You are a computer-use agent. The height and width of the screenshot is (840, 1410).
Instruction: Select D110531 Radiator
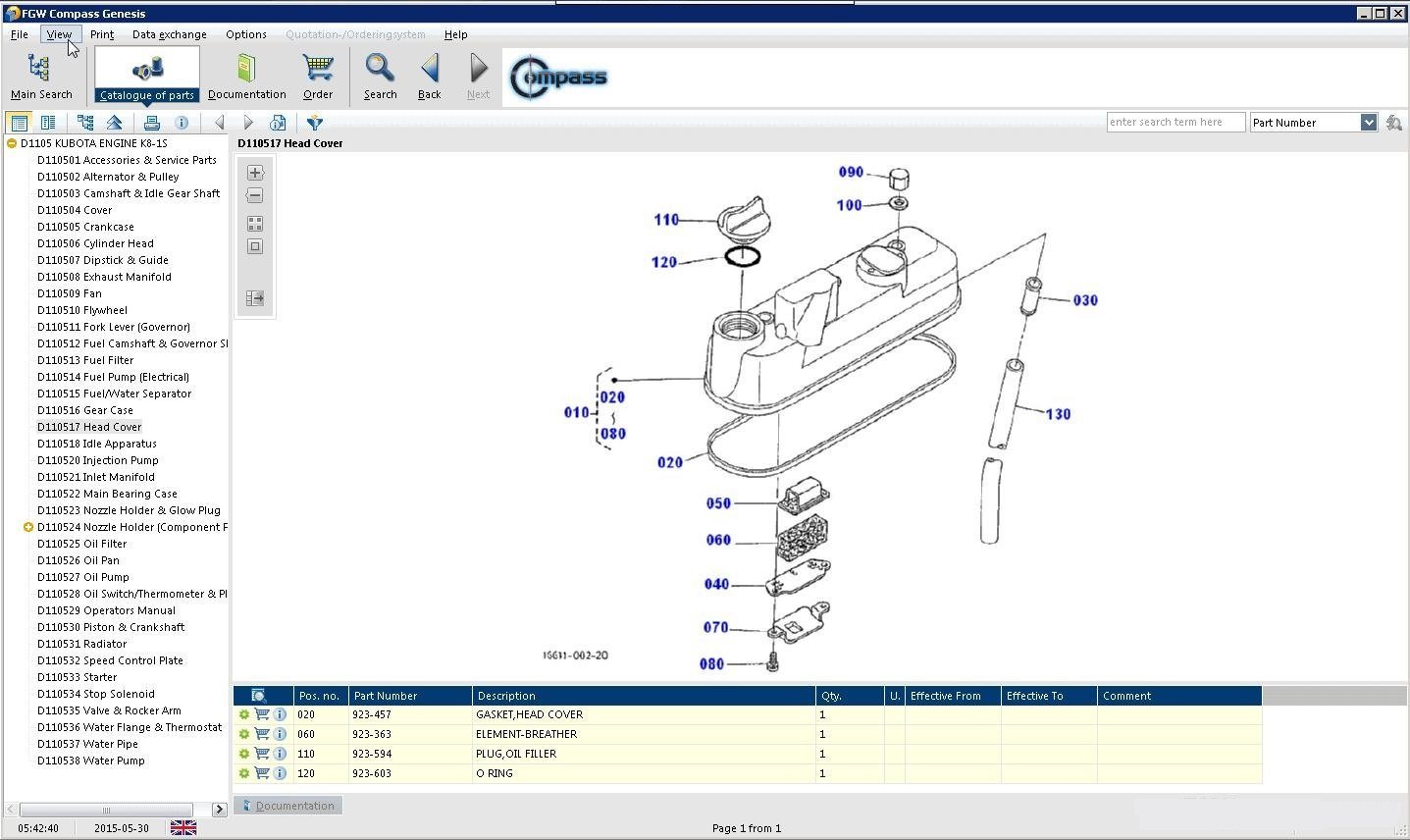82,644
